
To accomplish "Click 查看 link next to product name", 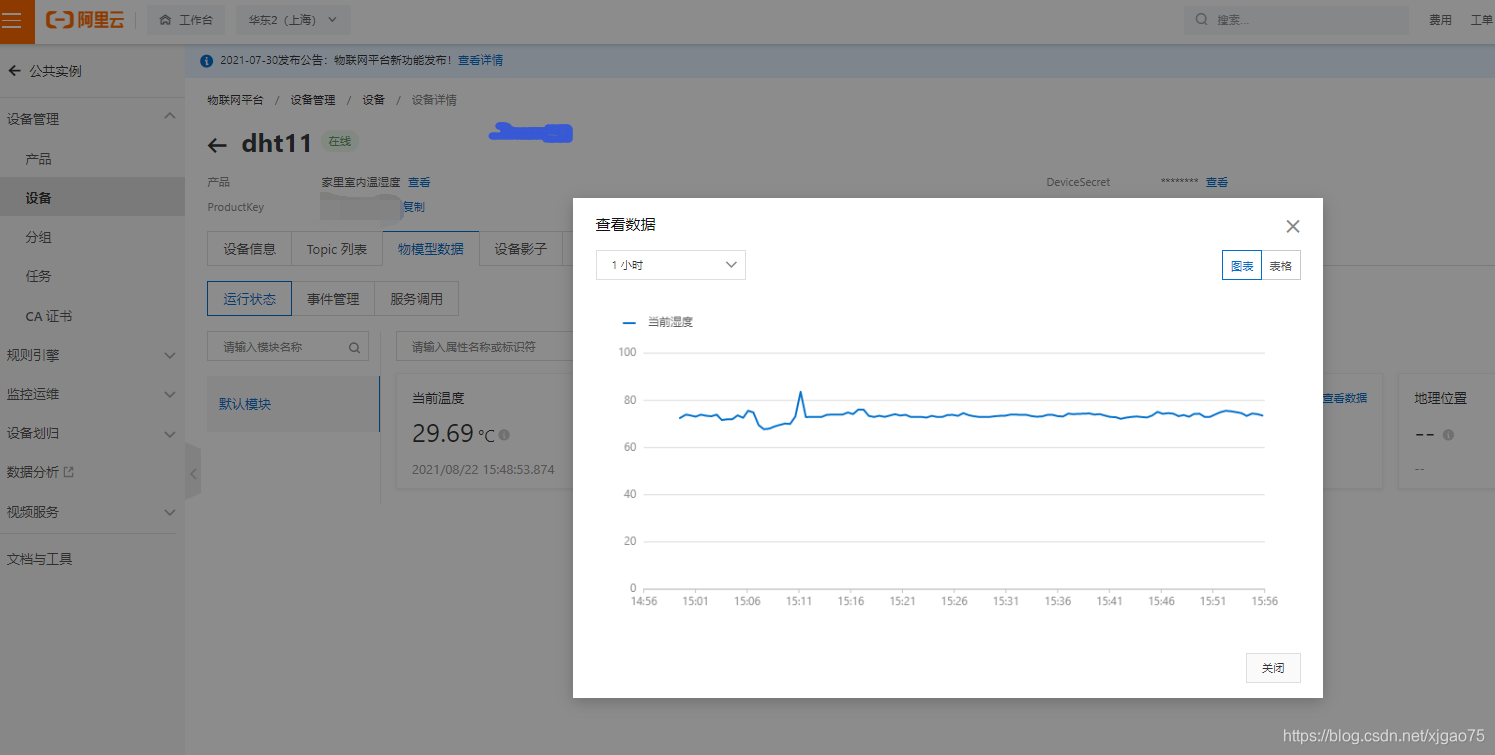I will point(419,182).
